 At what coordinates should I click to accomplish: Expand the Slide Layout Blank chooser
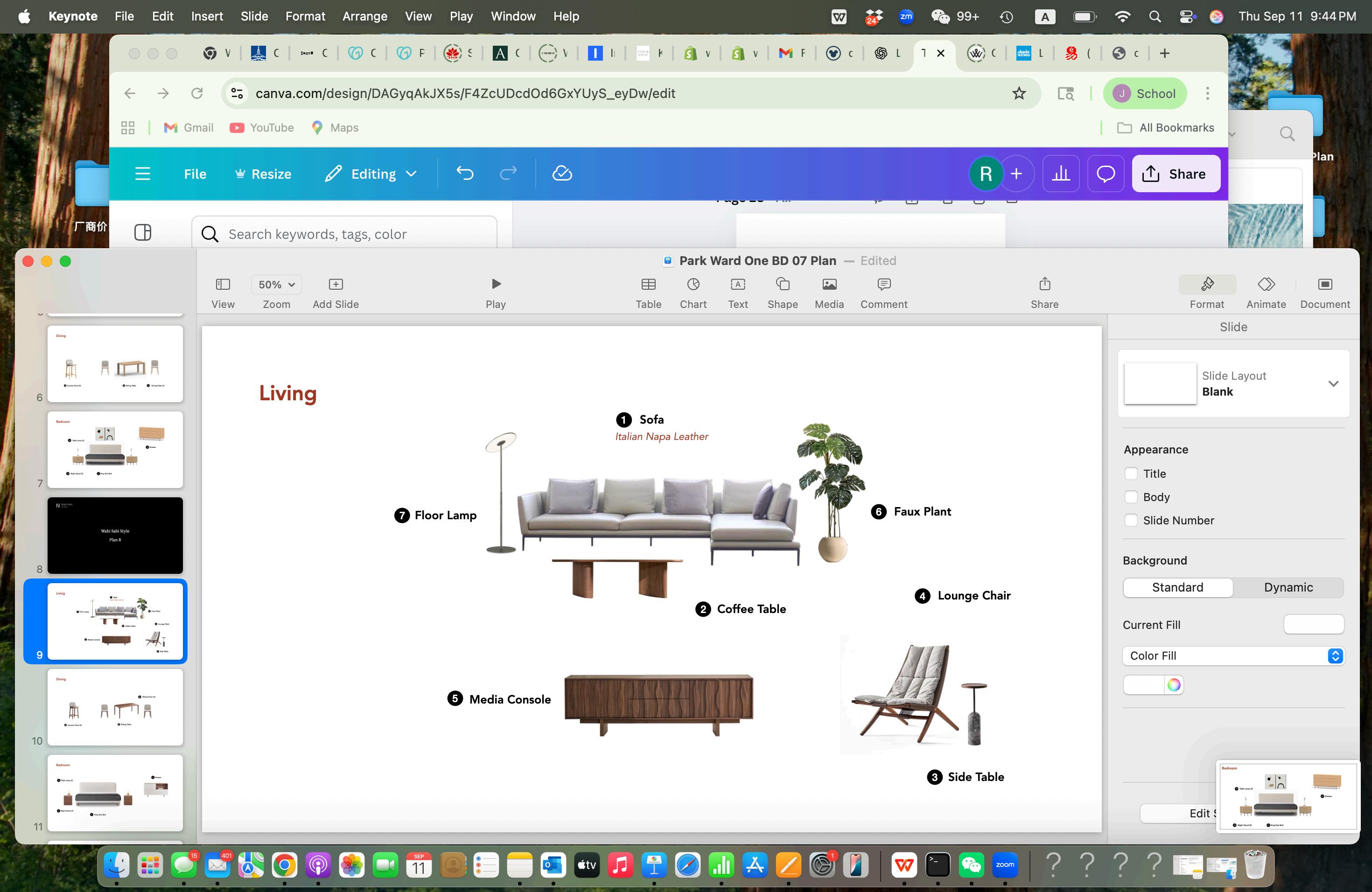click(1333, 384)
